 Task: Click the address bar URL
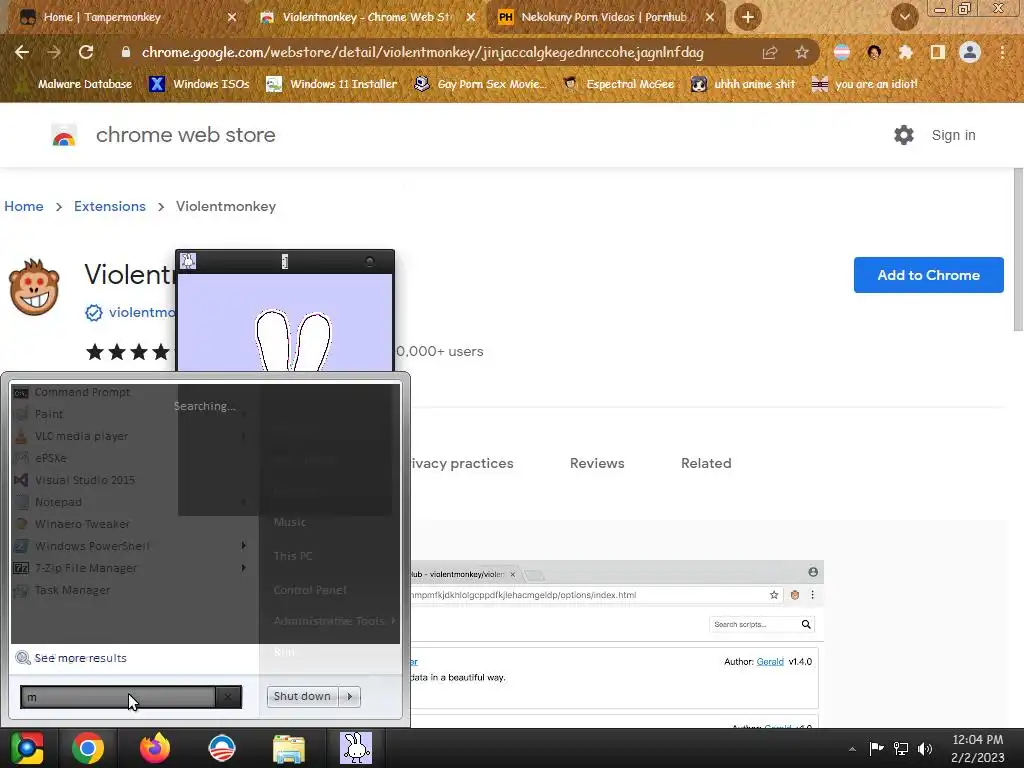tap(423, 52)
